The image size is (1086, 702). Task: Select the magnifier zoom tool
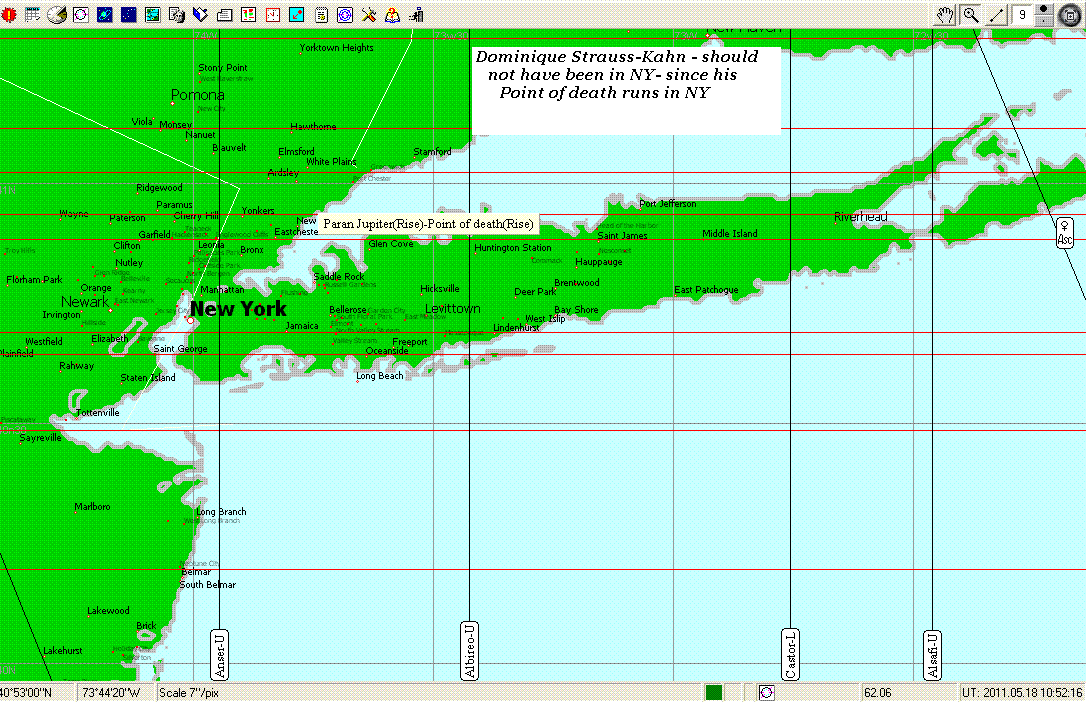pyautogui.click(x=971, y=15)
